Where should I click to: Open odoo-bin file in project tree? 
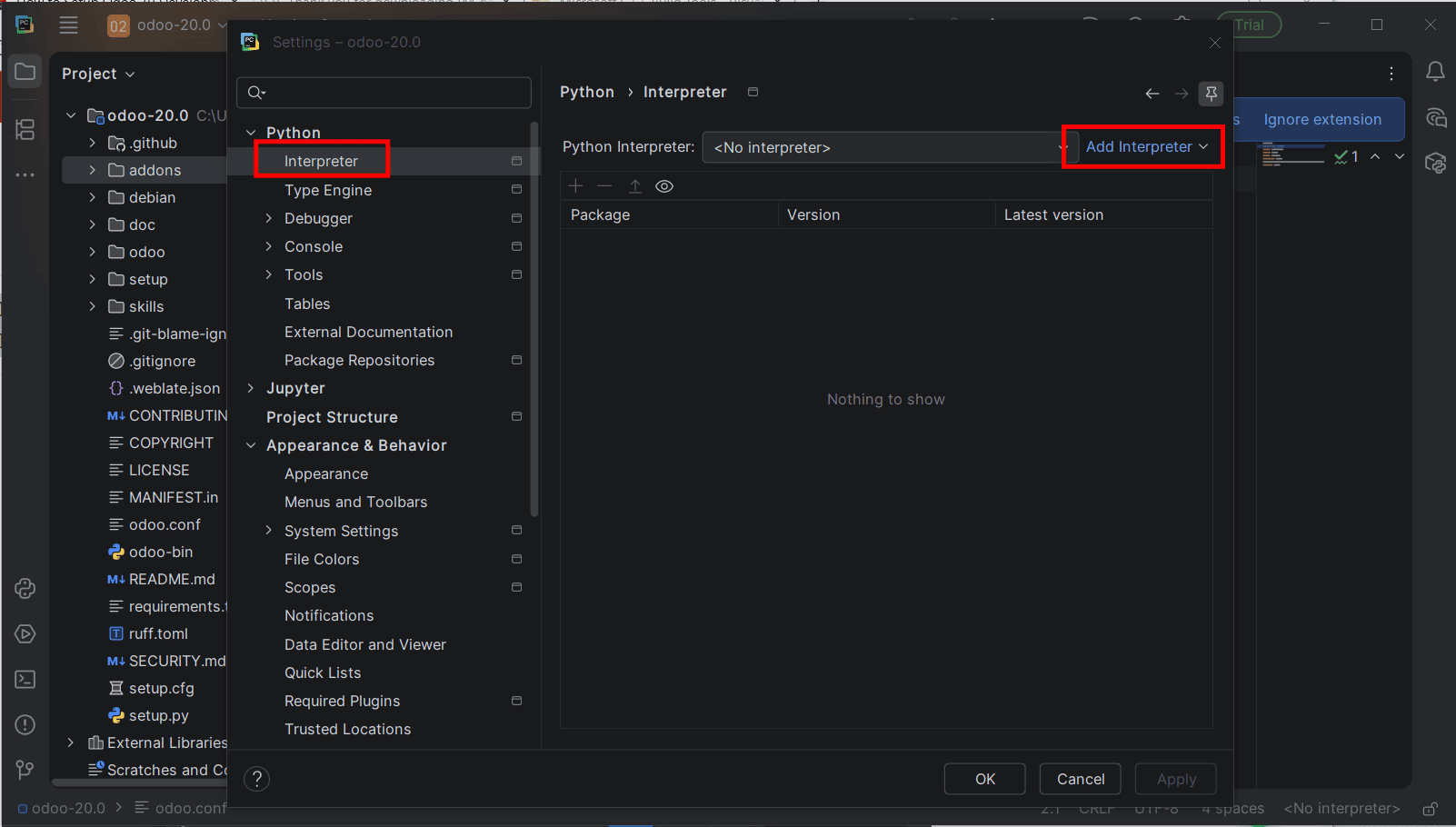pyautogui.click(x=161, y=552)
